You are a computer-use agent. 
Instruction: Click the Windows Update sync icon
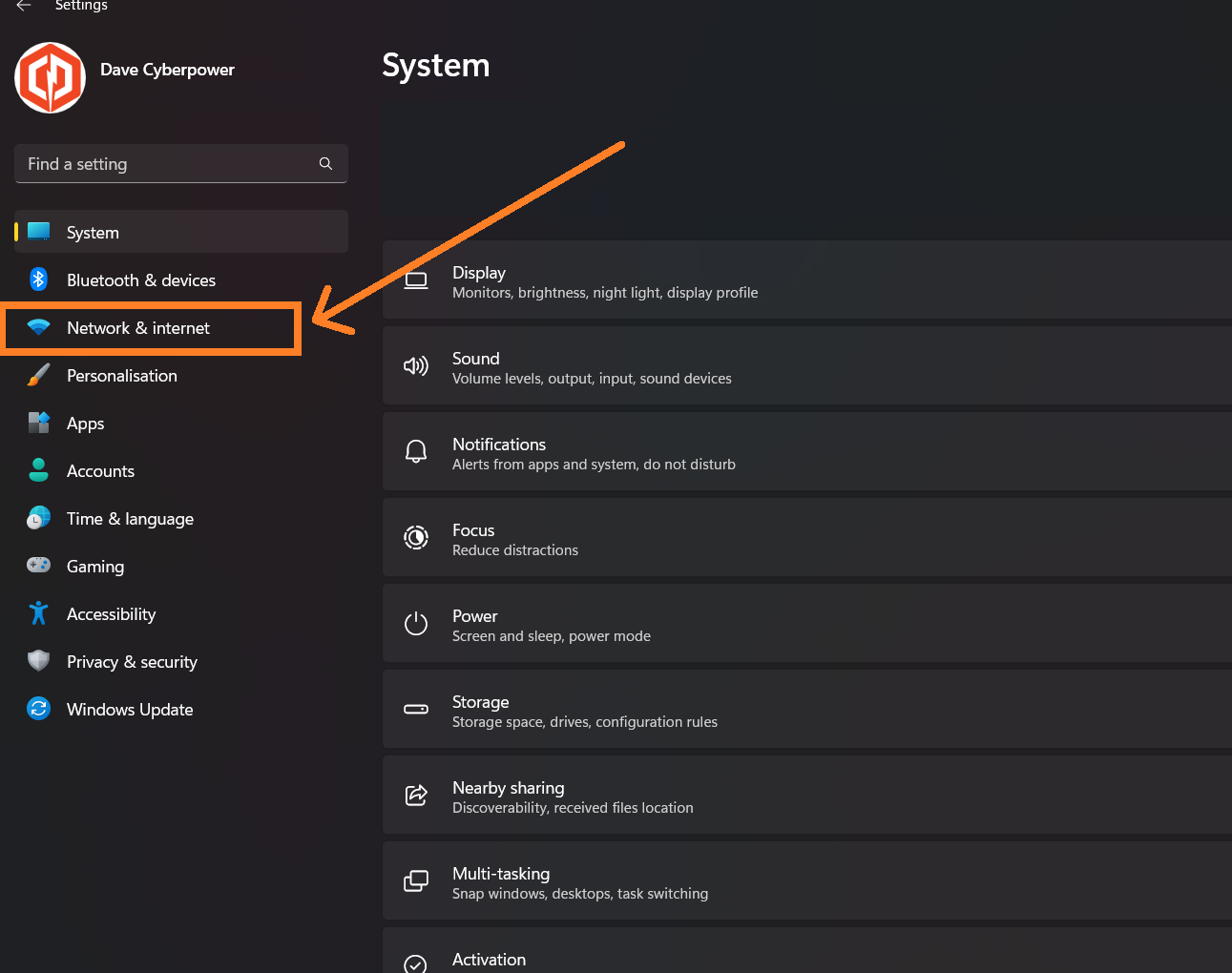click(38, 709)
